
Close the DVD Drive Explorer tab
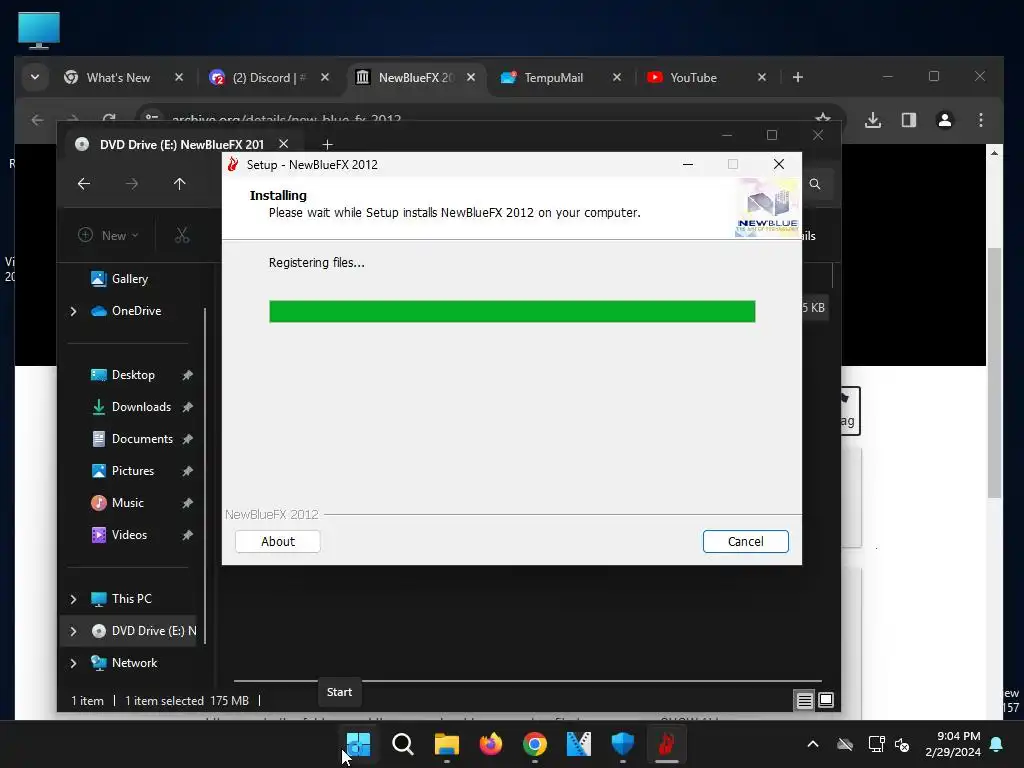(283, 144)
